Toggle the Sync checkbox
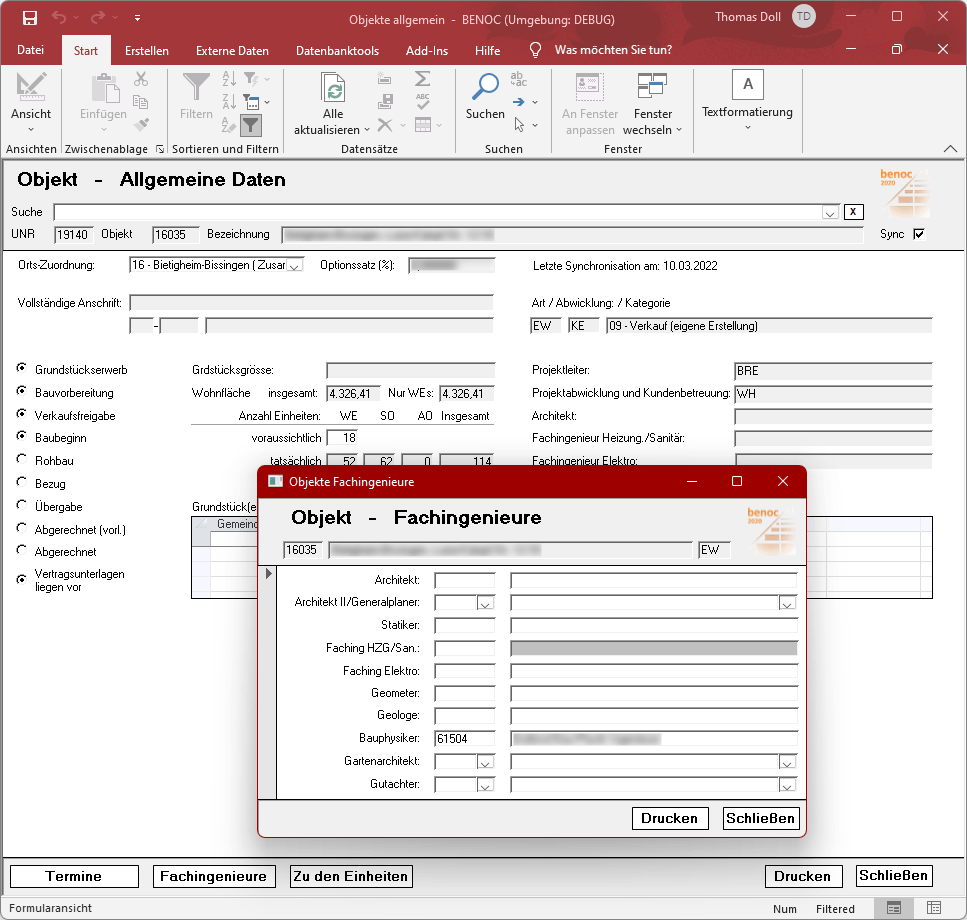 [x=919, y=234]
